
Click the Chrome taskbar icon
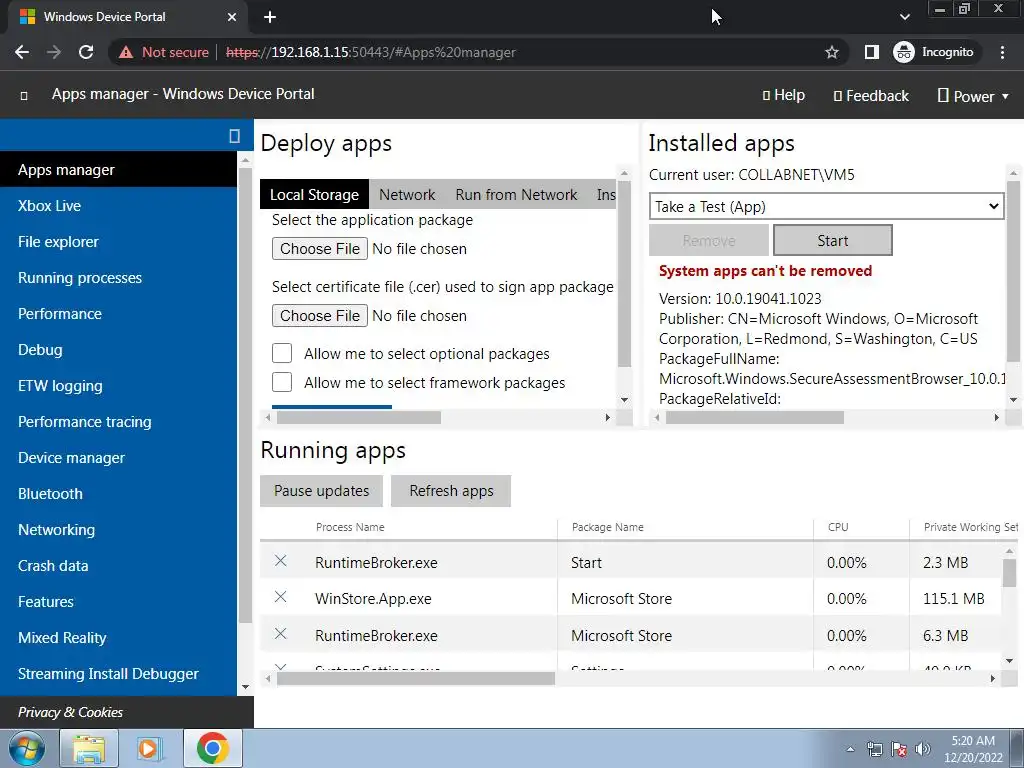point(212,748)
